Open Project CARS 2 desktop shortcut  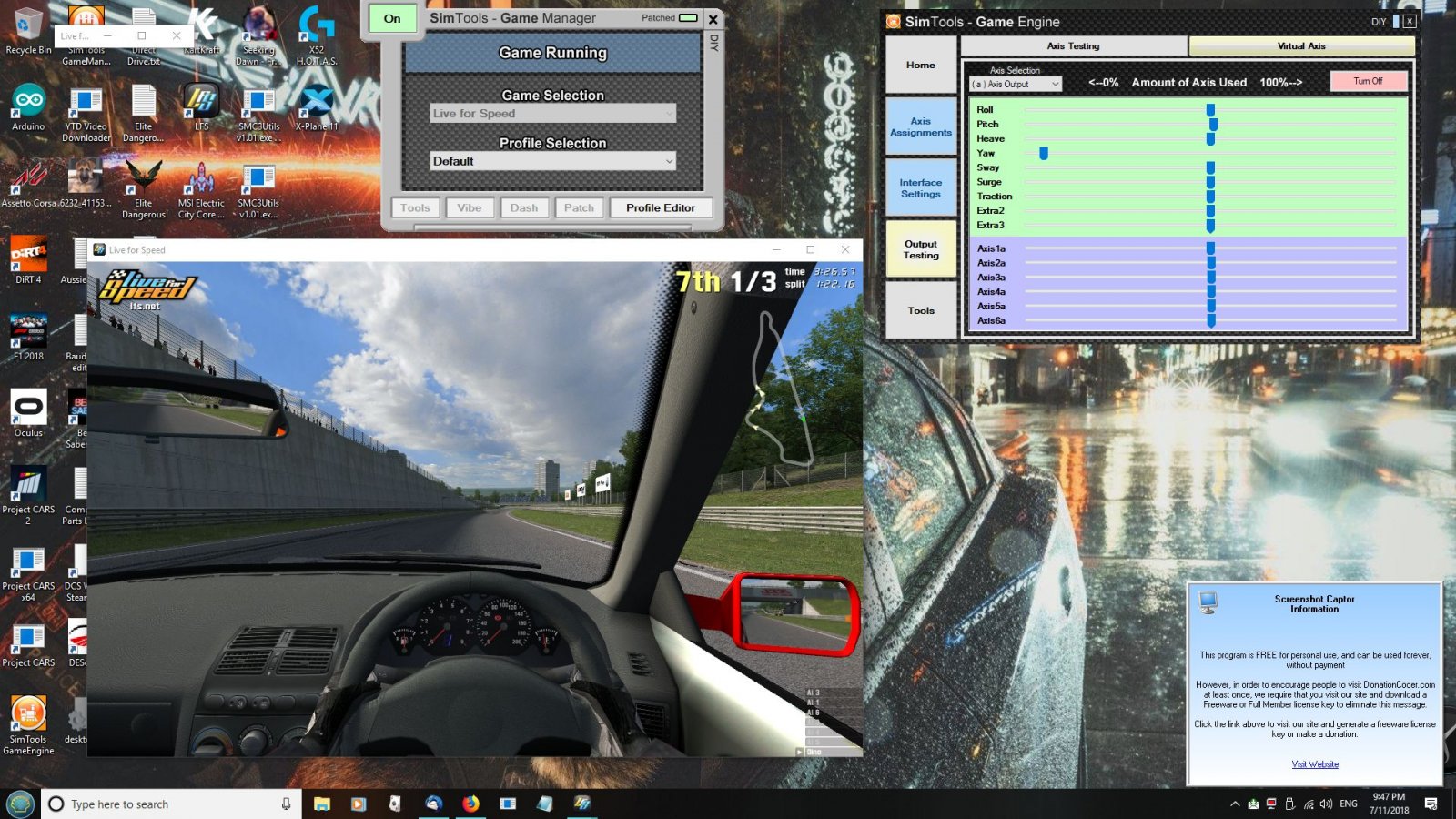click(28, 496)
